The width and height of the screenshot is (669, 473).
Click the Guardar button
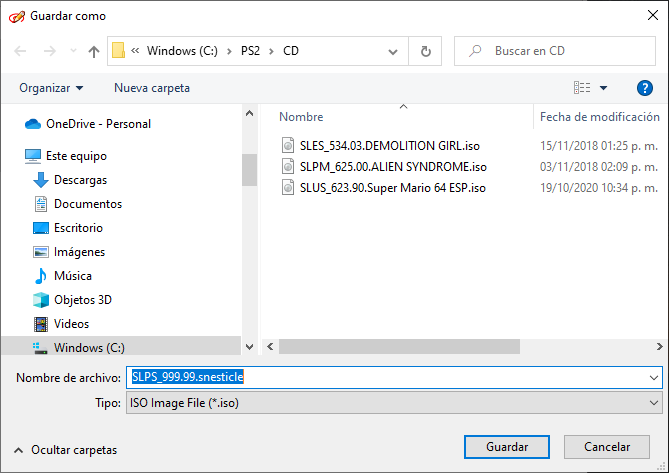507,447
